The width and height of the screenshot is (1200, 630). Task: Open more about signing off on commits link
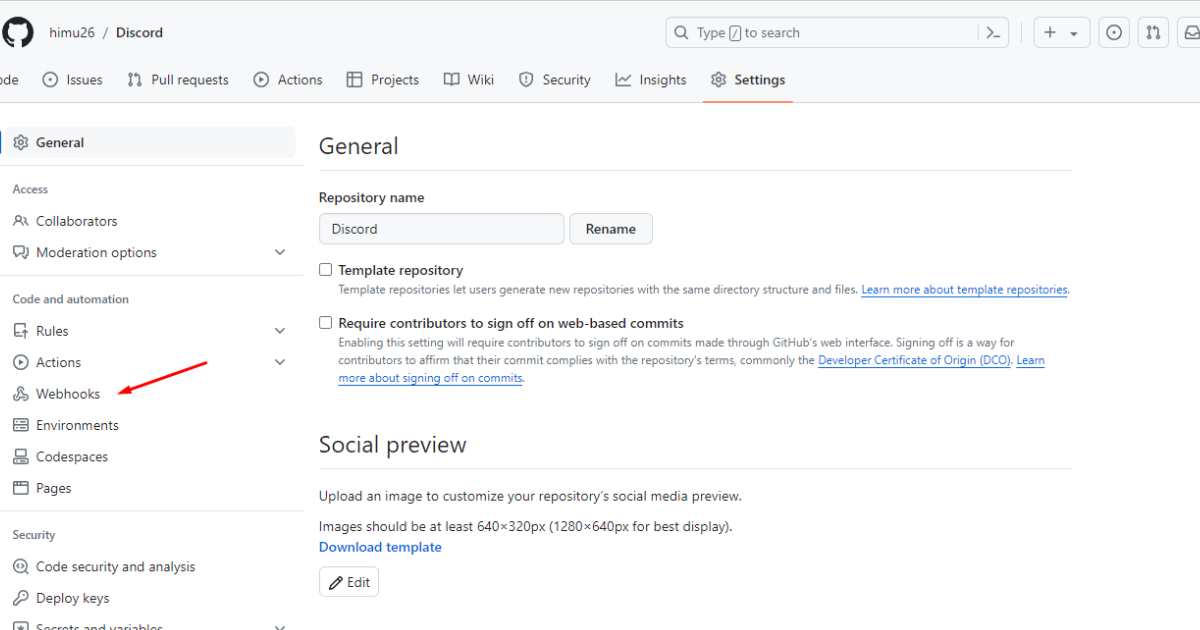(x=431, y=378)
